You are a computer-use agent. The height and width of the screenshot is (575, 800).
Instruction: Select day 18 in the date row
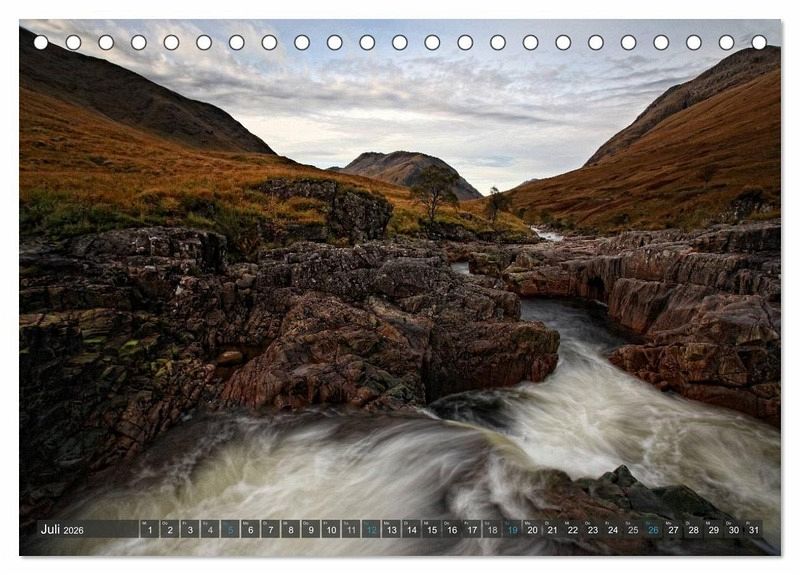tap(492, 529)
